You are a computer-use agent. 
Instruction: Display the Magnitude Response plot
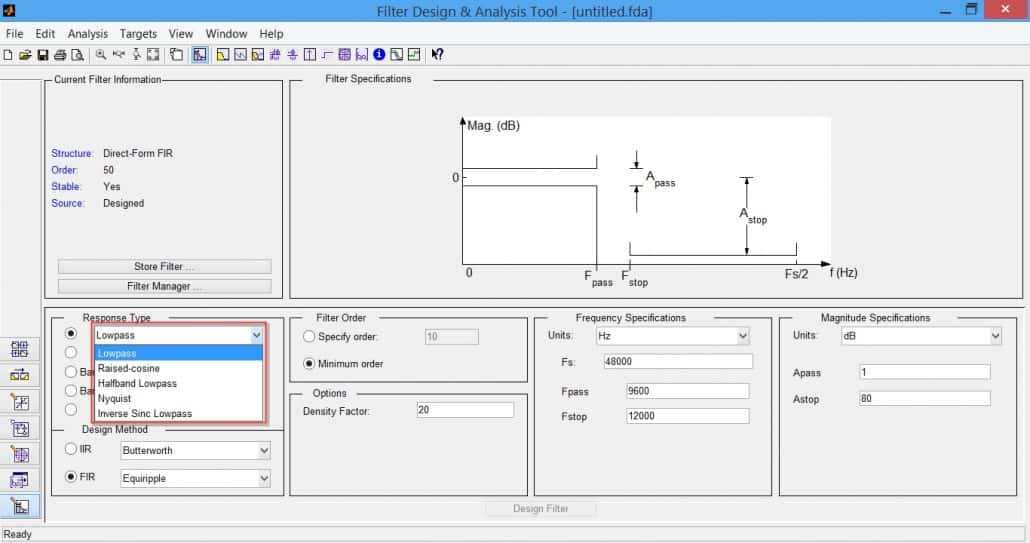pyautogui.click(x=223, y=55)
